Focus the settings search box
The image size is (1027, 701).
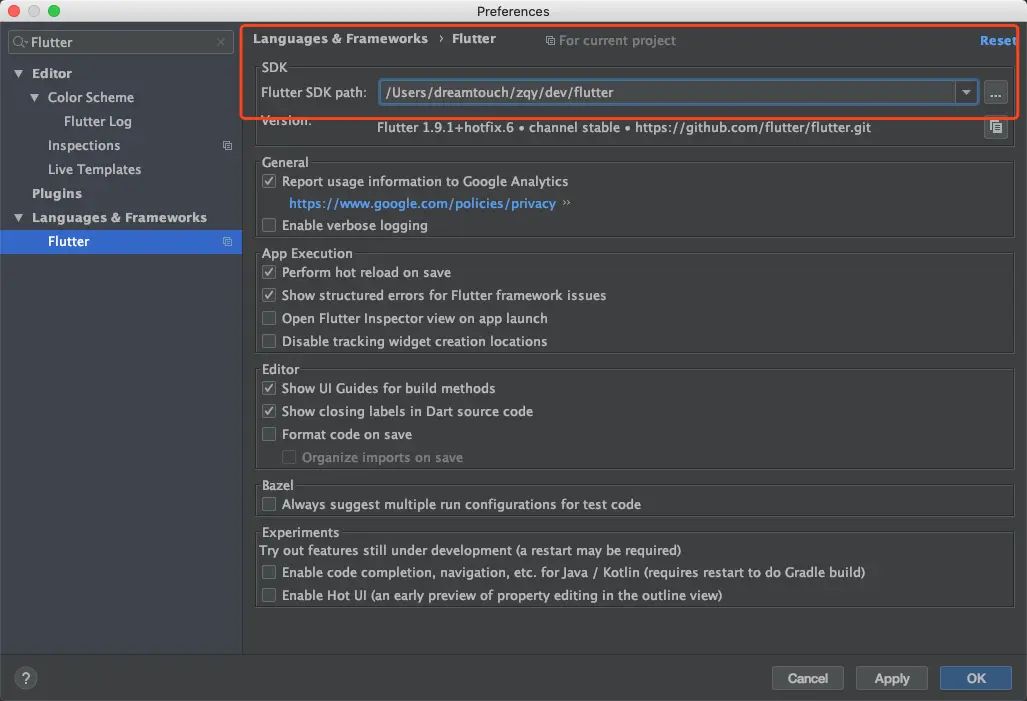click(121, 43)
